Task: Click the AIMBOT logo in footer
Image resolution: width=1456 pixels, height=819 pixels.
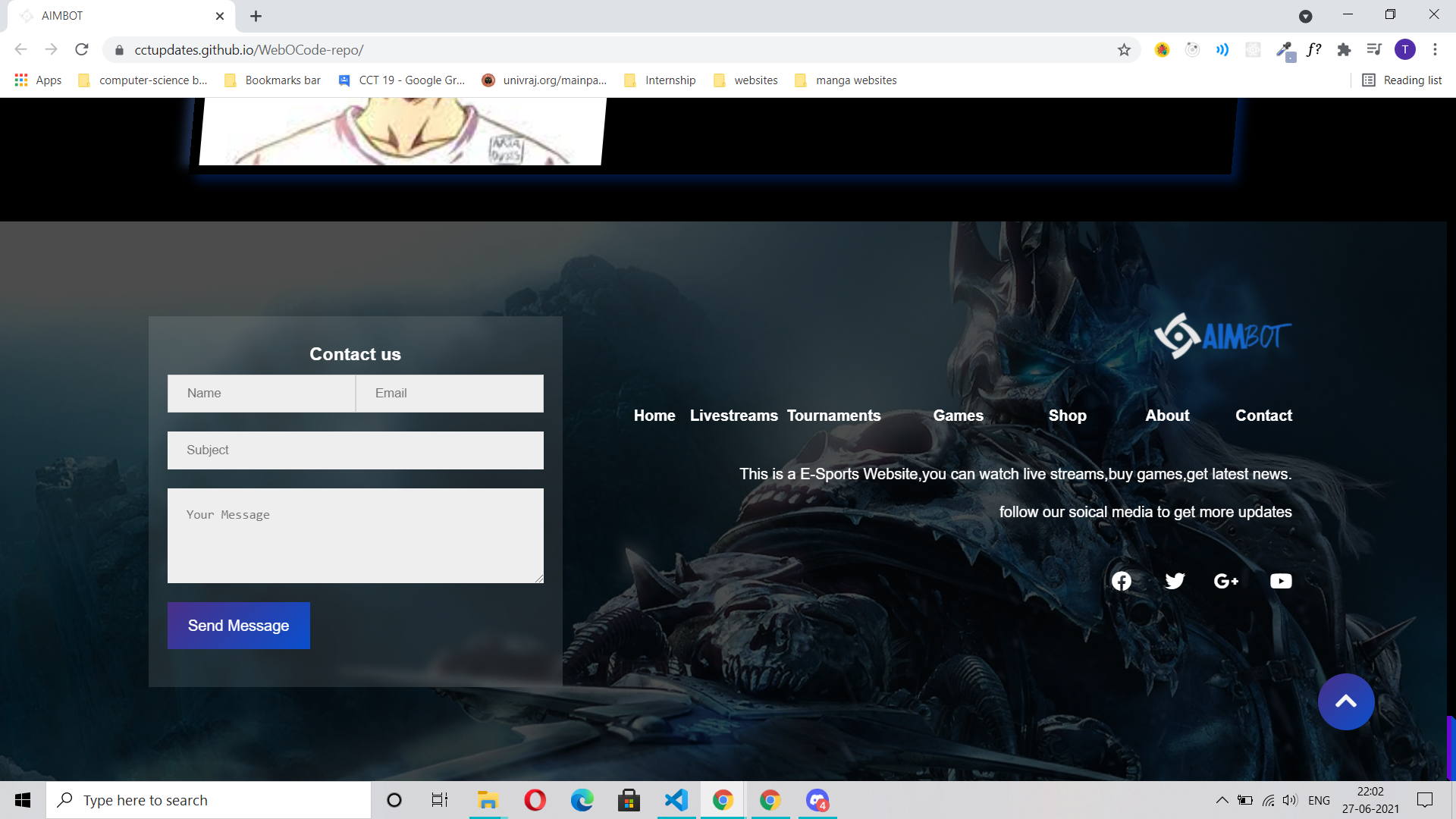Action: tap(1222, 335)
